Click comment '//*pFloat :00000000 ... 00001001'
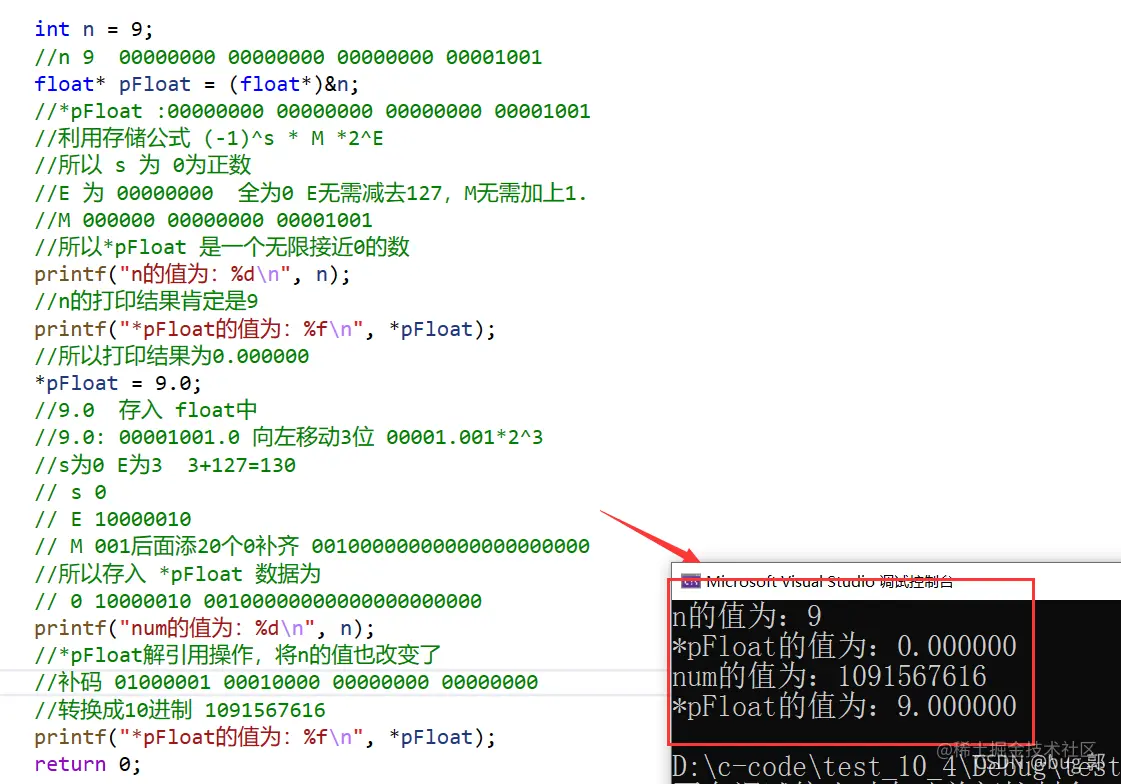Screen dimensions: 1121x784 (x=312, y=111)
